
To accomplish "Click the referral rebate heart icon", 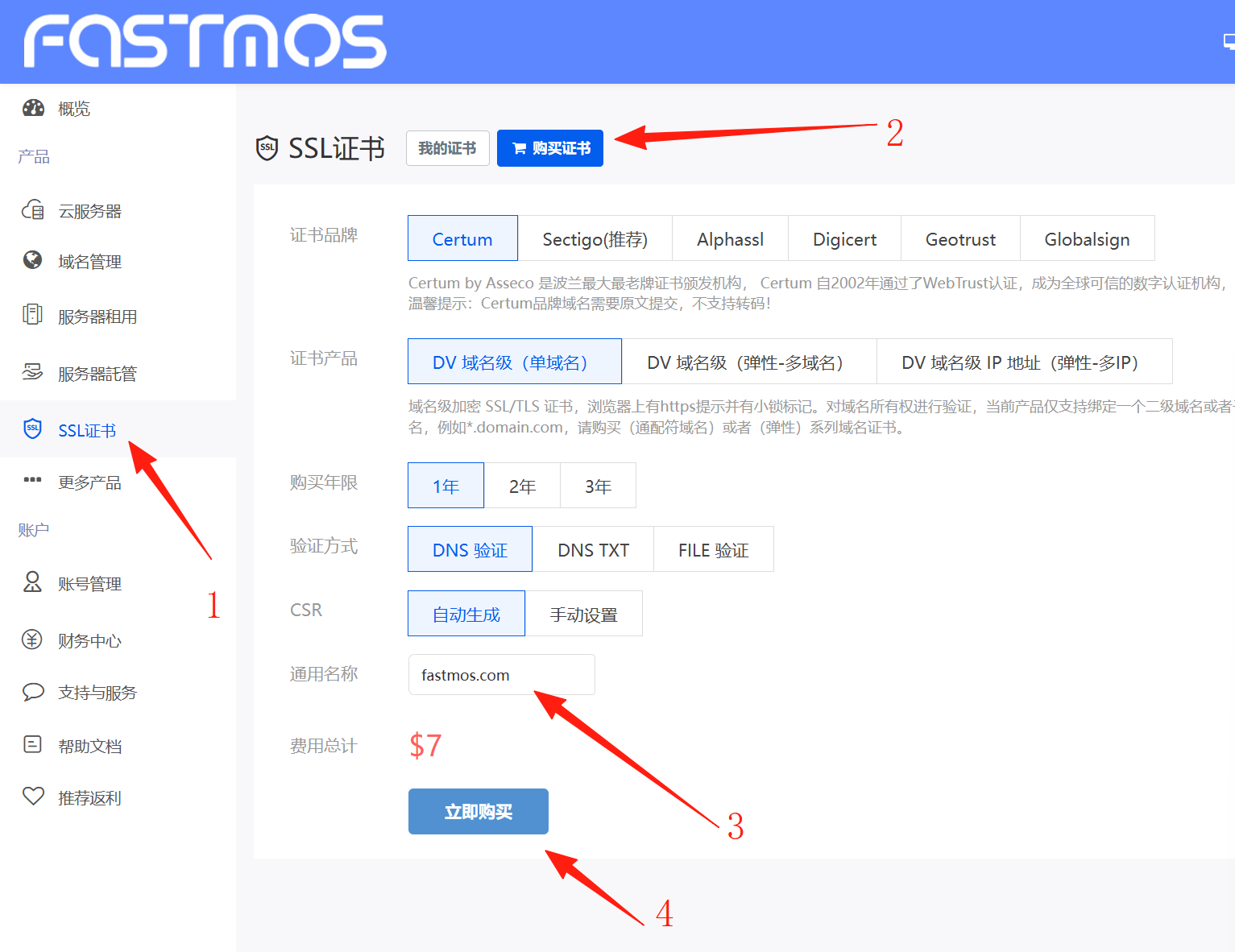I will pos(33,797).
